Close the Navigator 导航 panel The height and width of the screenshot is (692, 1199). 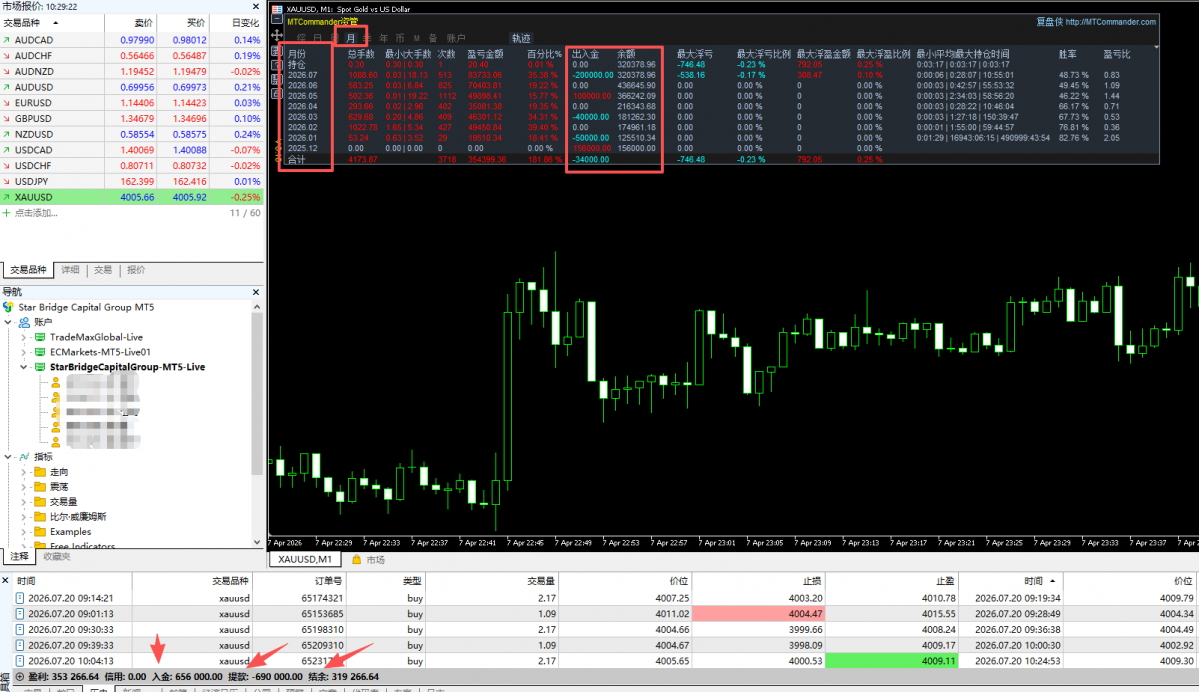click(256, 292)
